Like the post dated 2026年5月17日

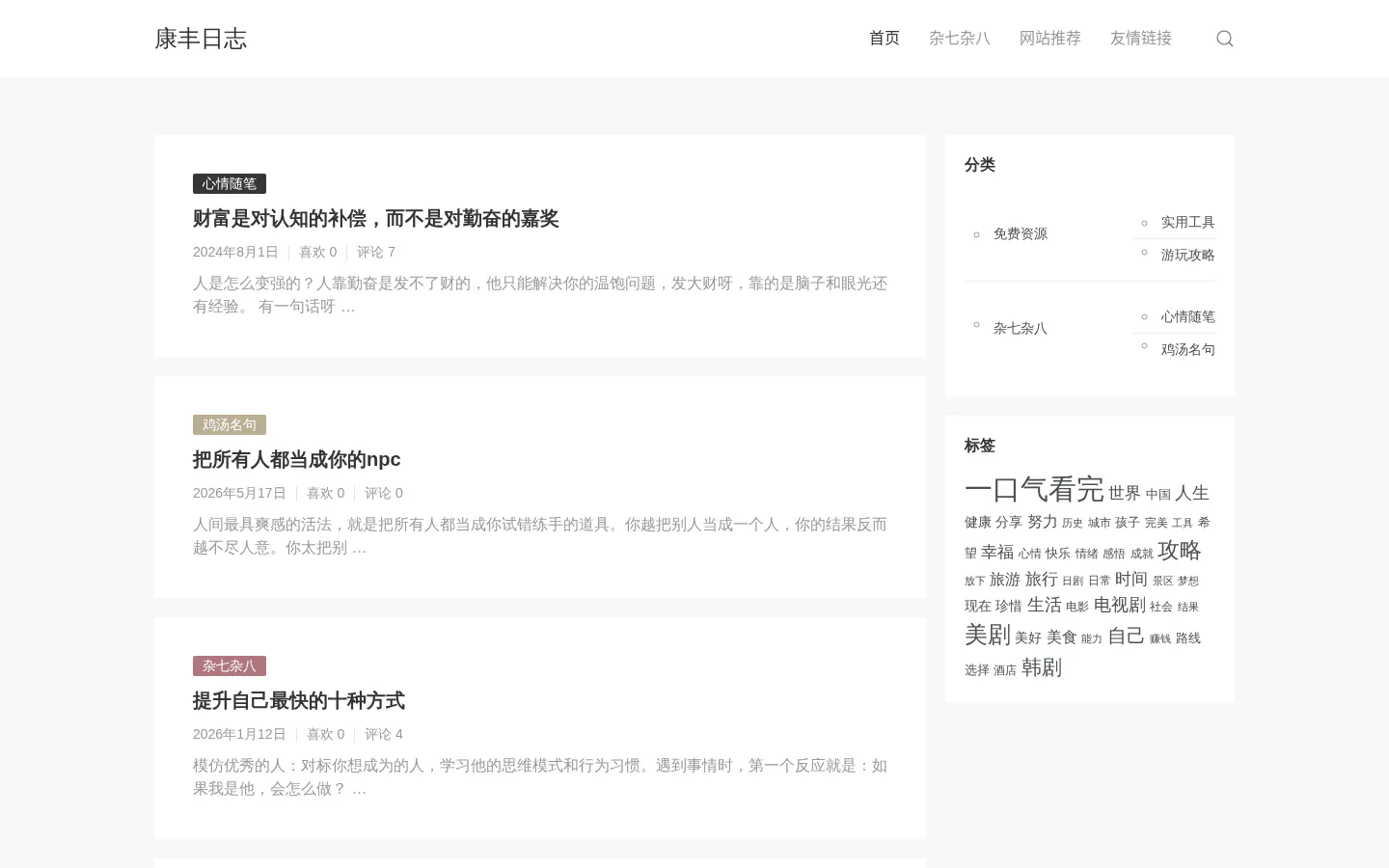[325, 493]
